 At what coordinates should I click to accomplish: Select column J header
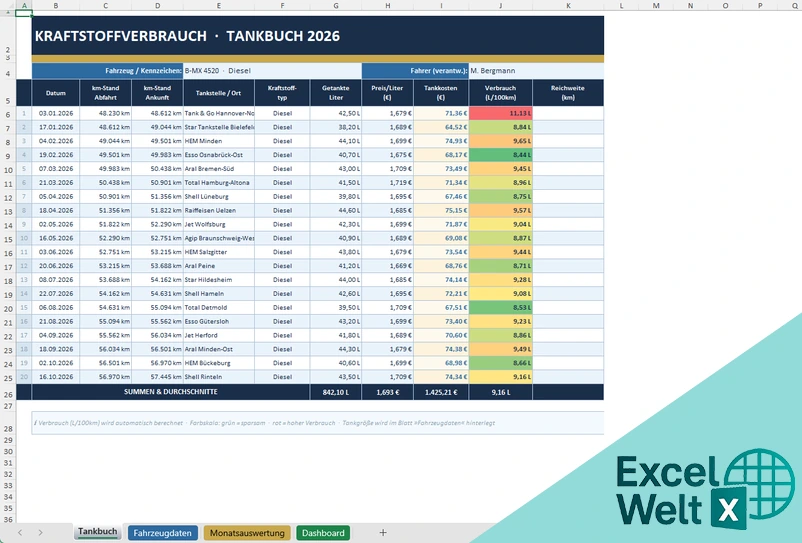500,6
